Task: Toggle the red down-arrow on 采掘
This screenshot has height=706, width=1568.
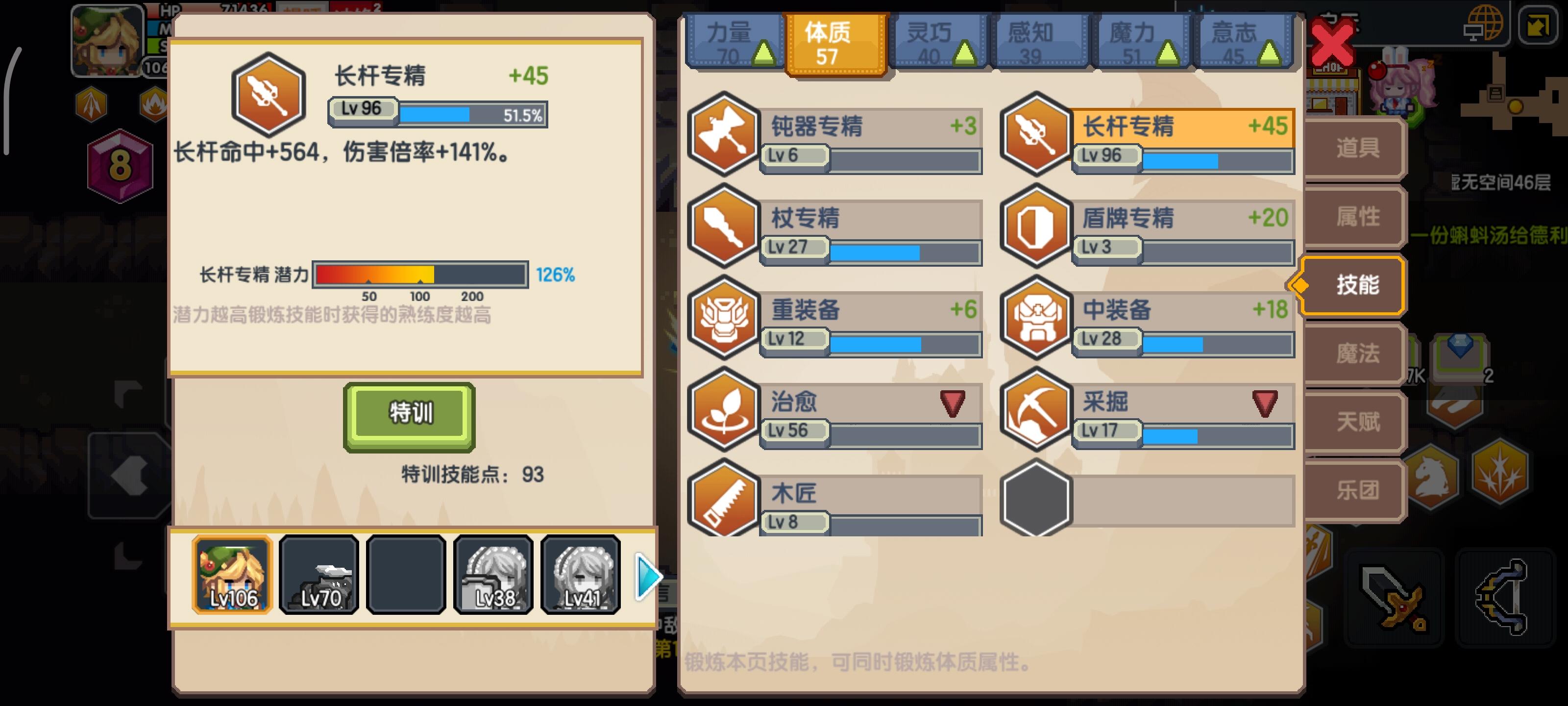Action: coord(1265,403)
